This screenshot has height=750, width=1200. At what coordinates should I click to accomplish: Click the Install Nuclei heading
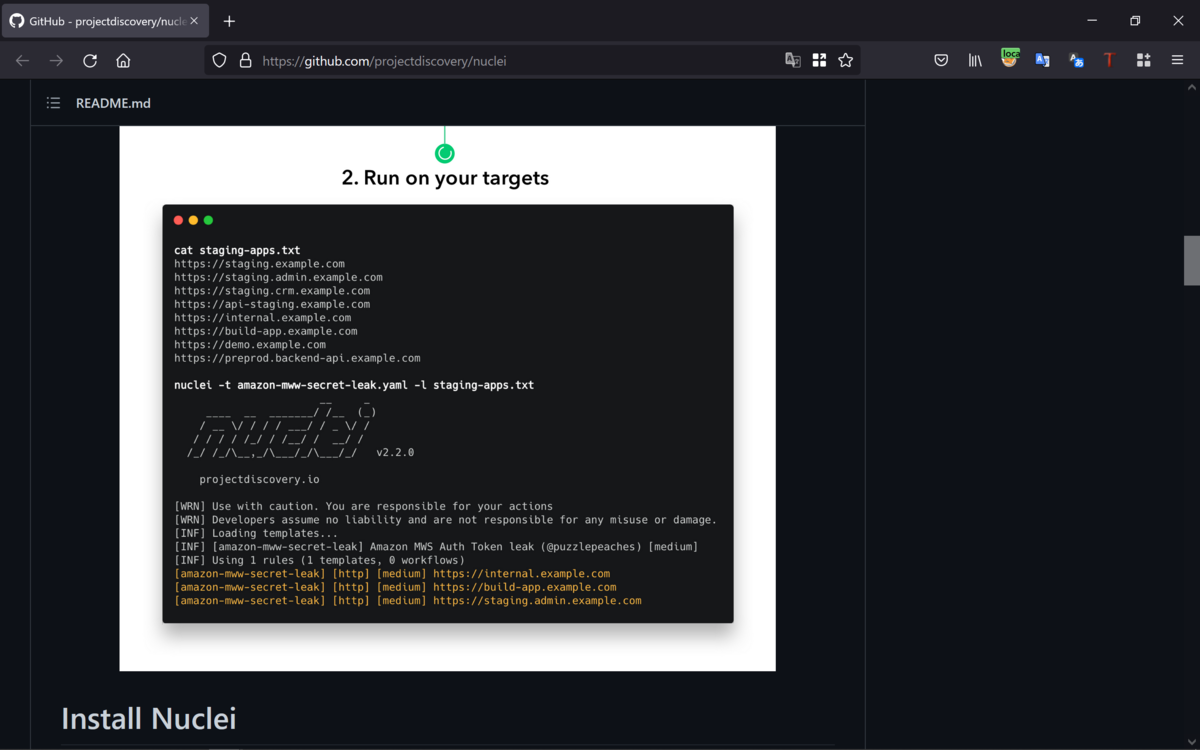point(149,718)
